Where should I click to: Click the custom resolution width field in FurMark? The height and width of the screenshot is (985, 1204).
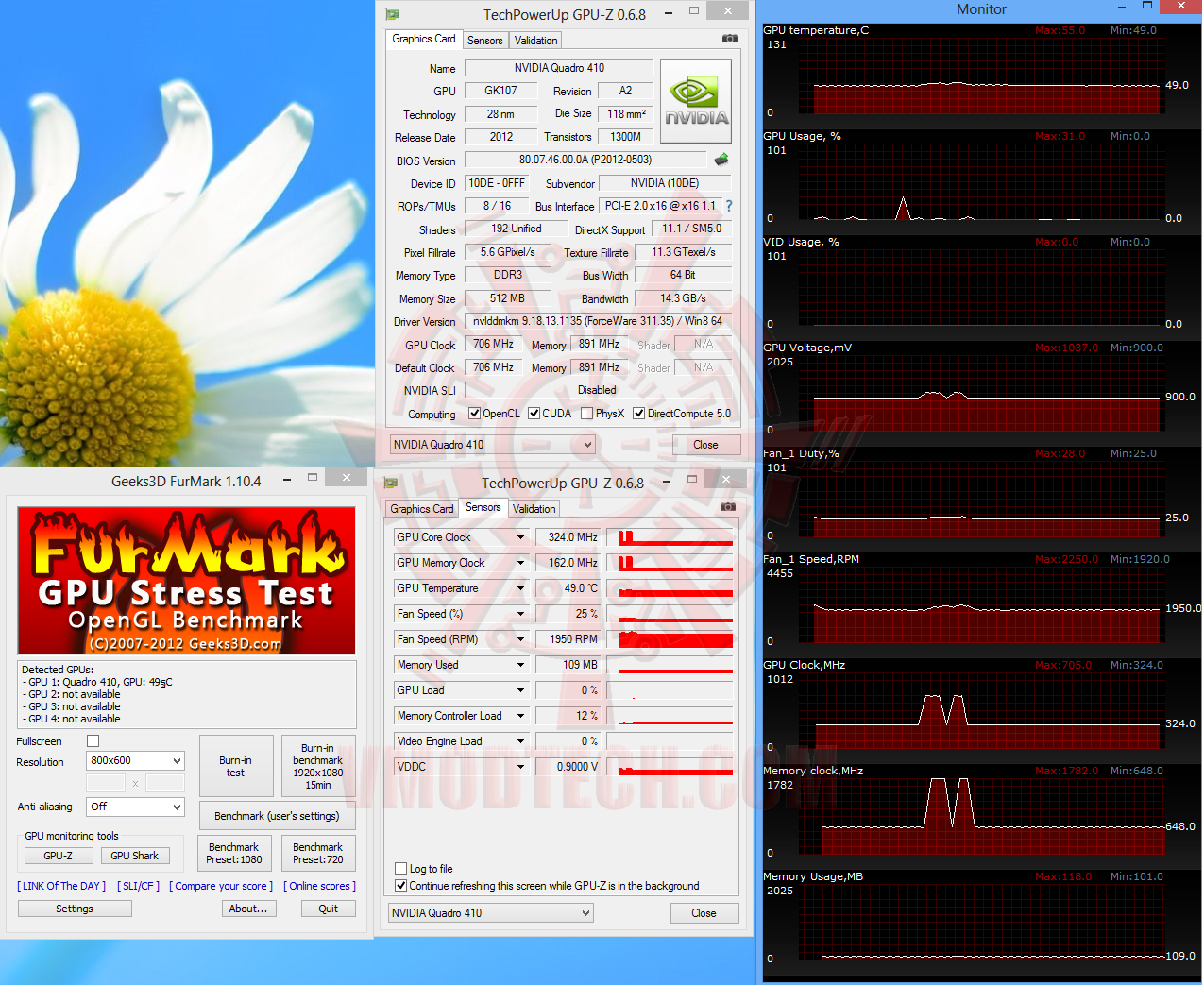[x=106, y=783]
